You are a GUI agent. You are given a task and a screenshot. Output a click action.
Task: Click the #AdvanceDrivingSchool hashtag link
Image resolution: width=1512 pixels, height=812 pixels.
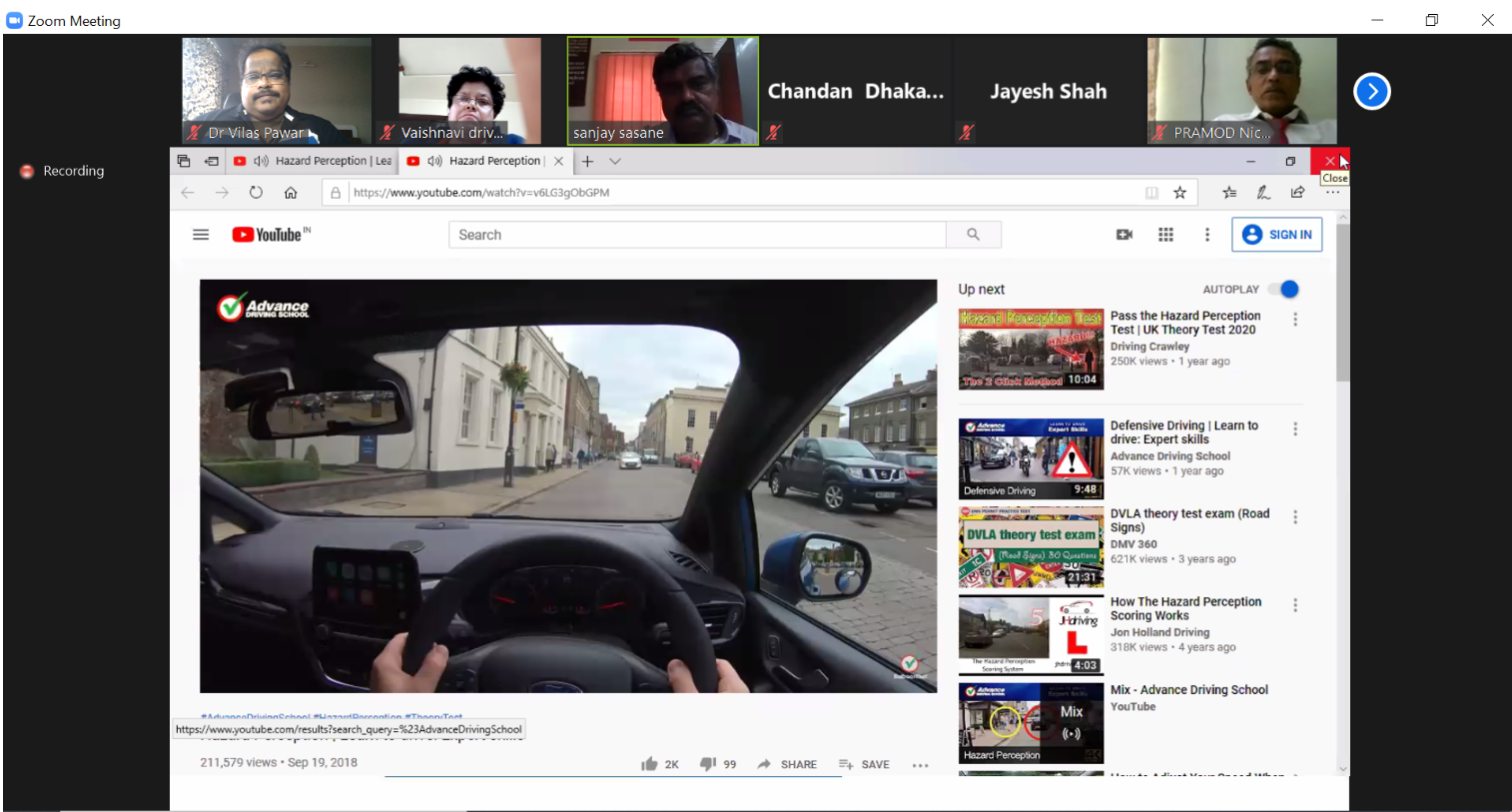click(255, 717)
